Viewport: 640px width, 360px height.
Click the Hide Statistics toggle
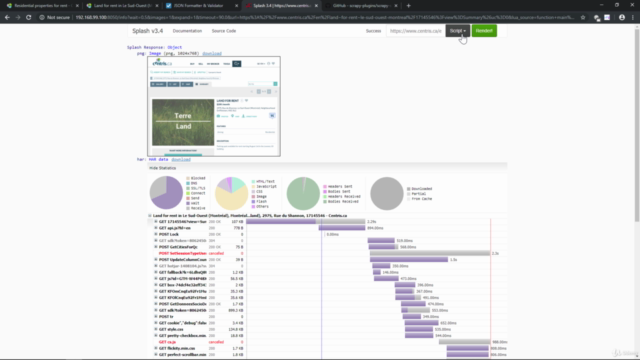click(162, 168)
